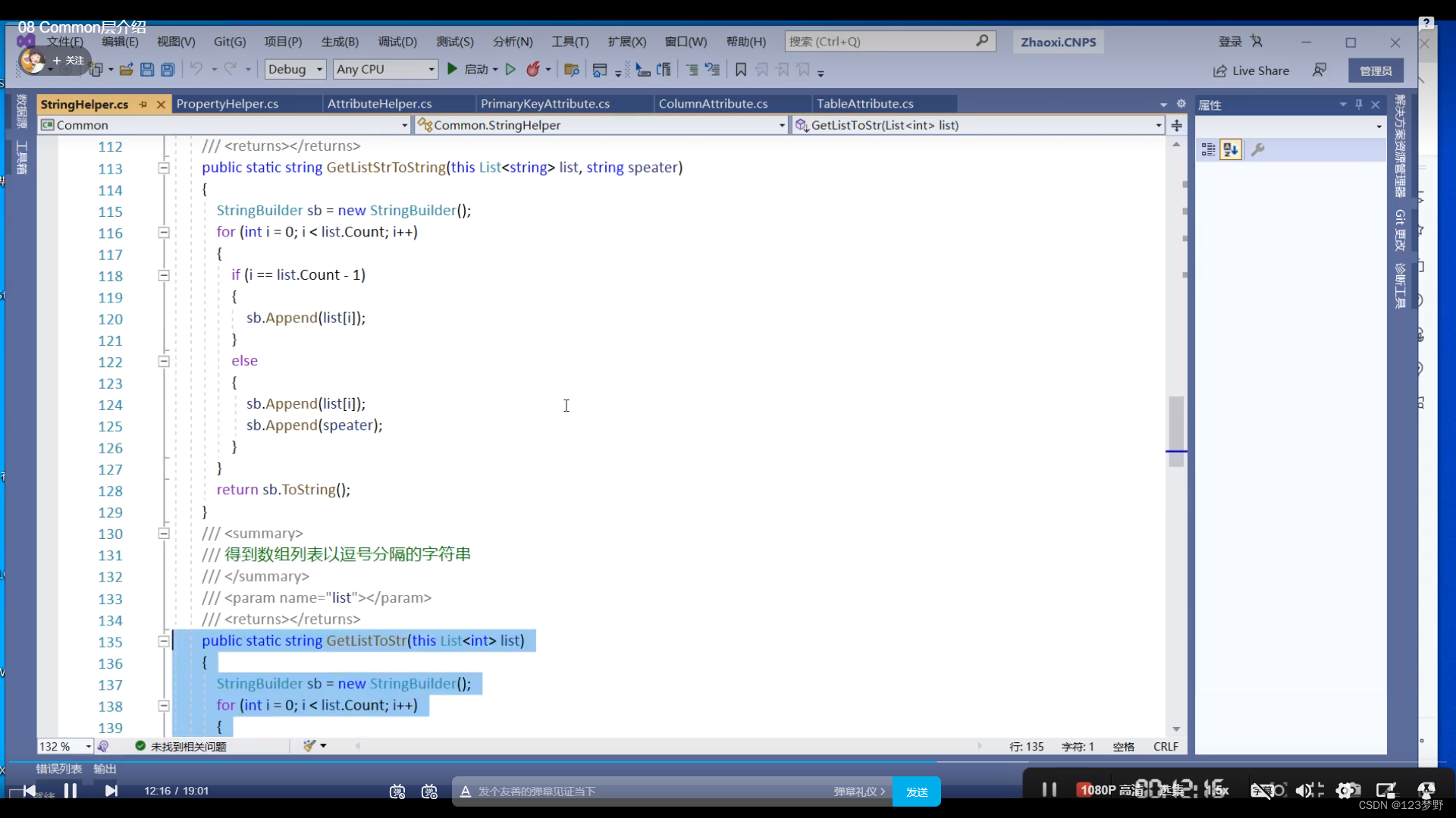This screenshot has width=1456, height=818.
Task: Open danmaku settings icon in the player bar
Action: 429,791
